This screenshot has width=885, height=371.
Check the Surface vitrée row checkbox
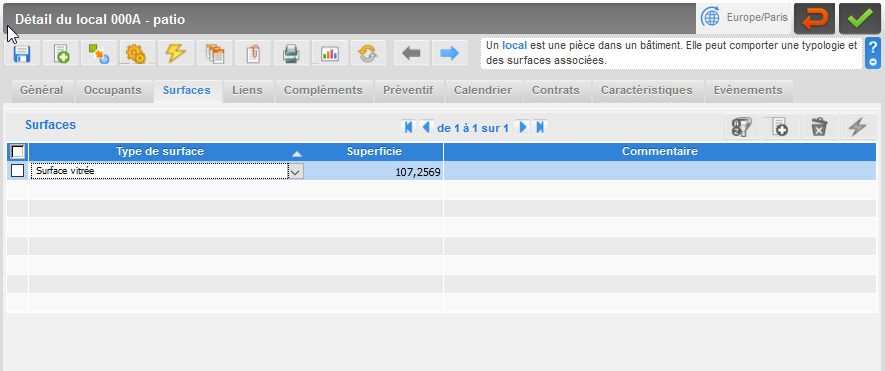pyautogui.click(x=17, y=171)
